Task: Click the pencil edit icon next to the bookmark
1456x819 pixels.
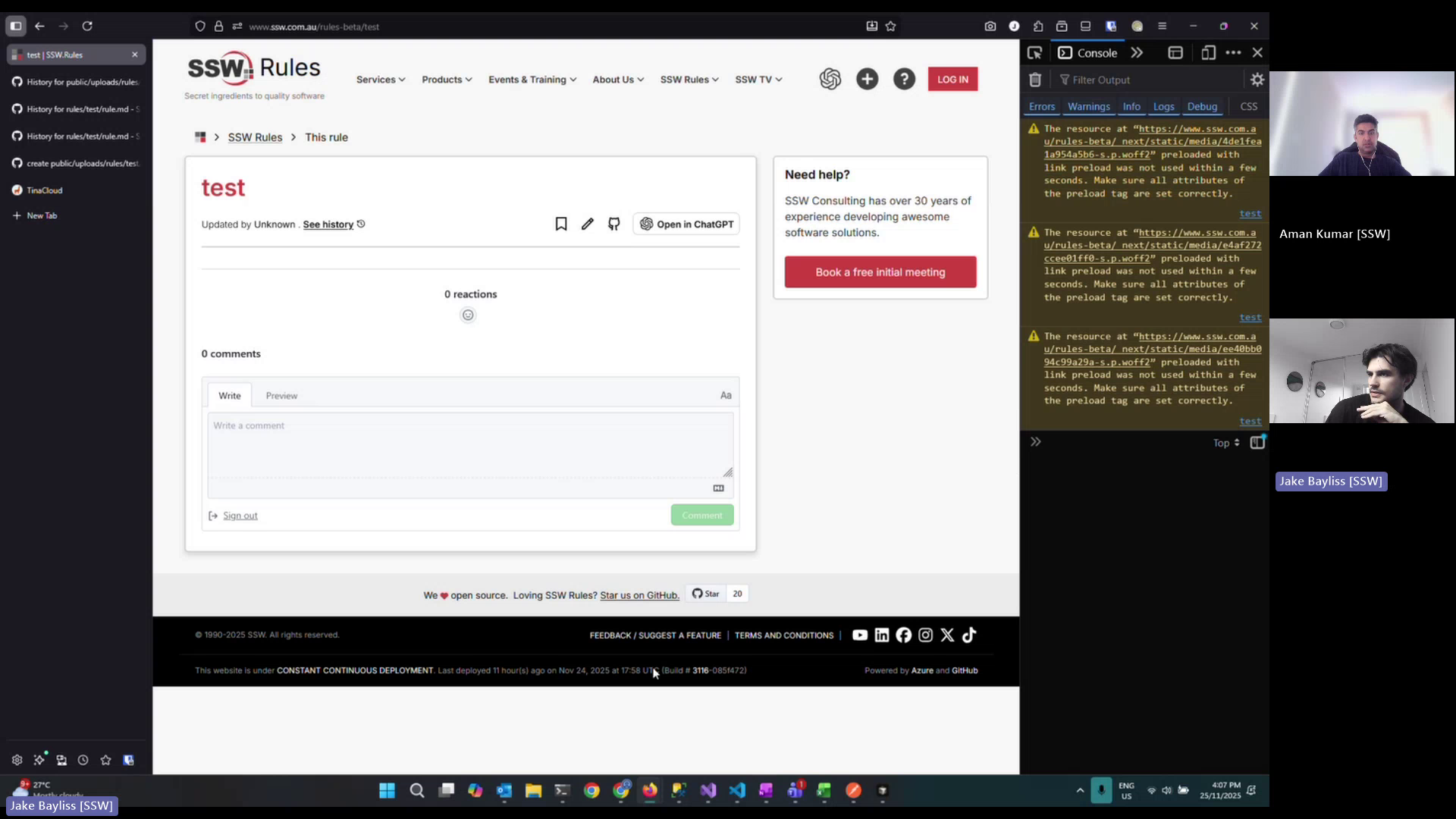Action: (x=588, y=224)
